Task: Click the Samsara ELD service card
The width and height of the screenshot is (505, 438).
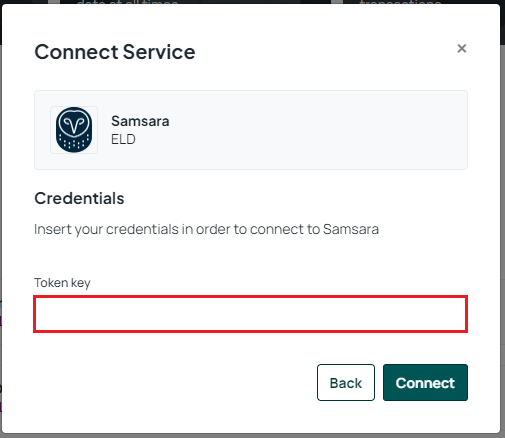Action: click(x=251, y=130)
